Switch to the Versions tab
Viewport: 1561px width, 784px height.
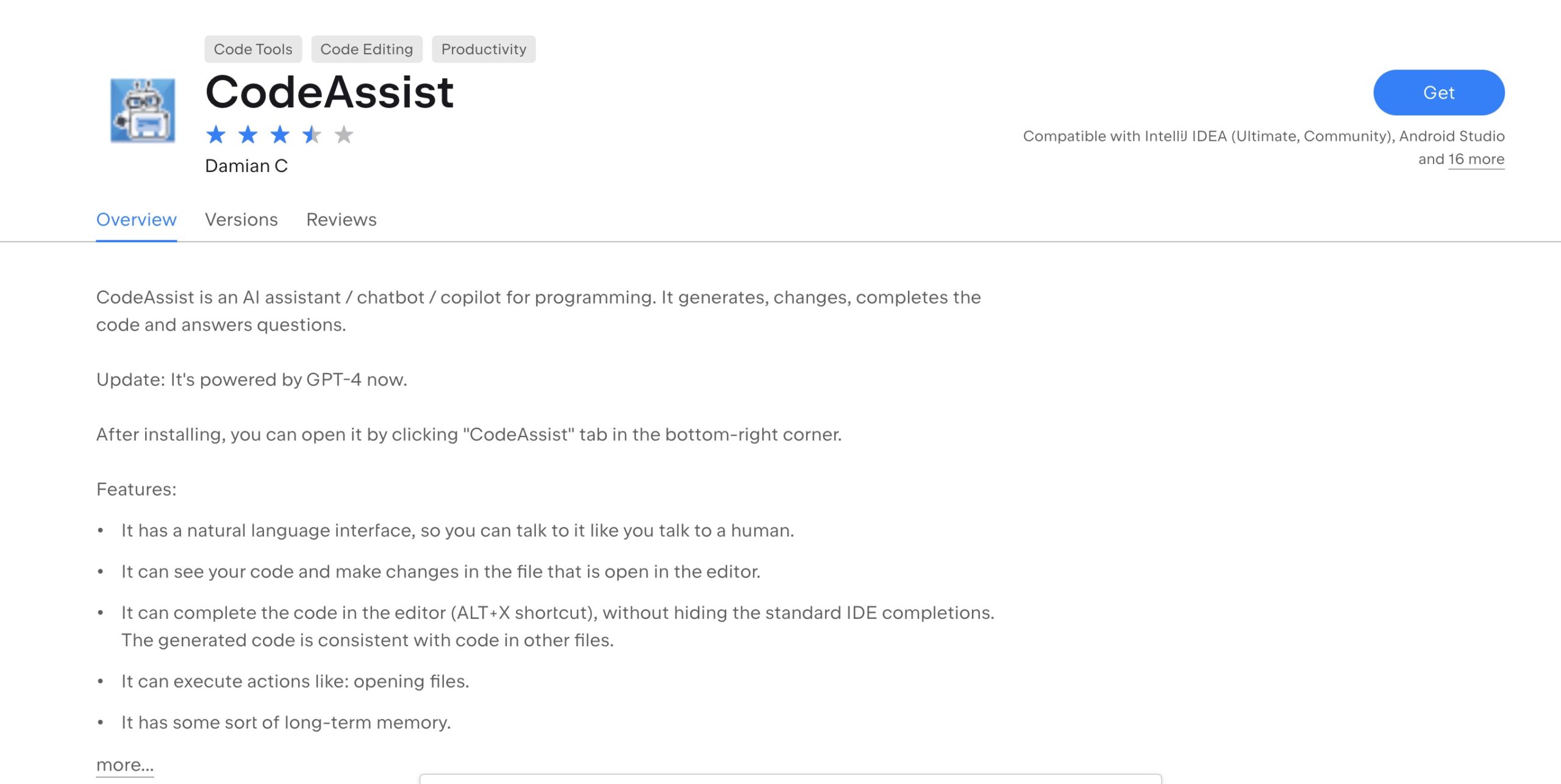(x=241, y=219)
